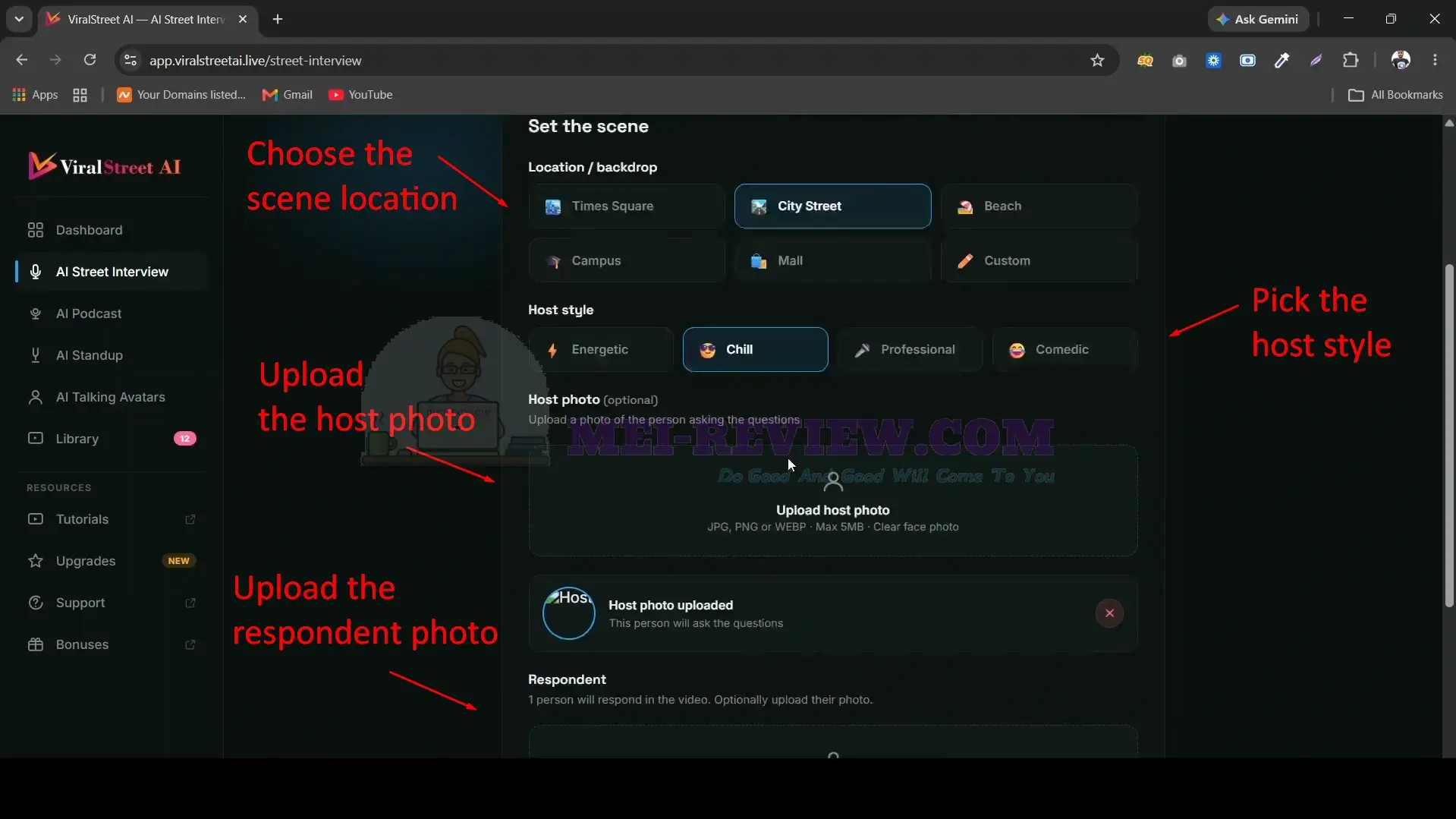Viewport: 1456px width, 819px height.
Task: Open the Tutorials resource link
Action: (111, 519)
